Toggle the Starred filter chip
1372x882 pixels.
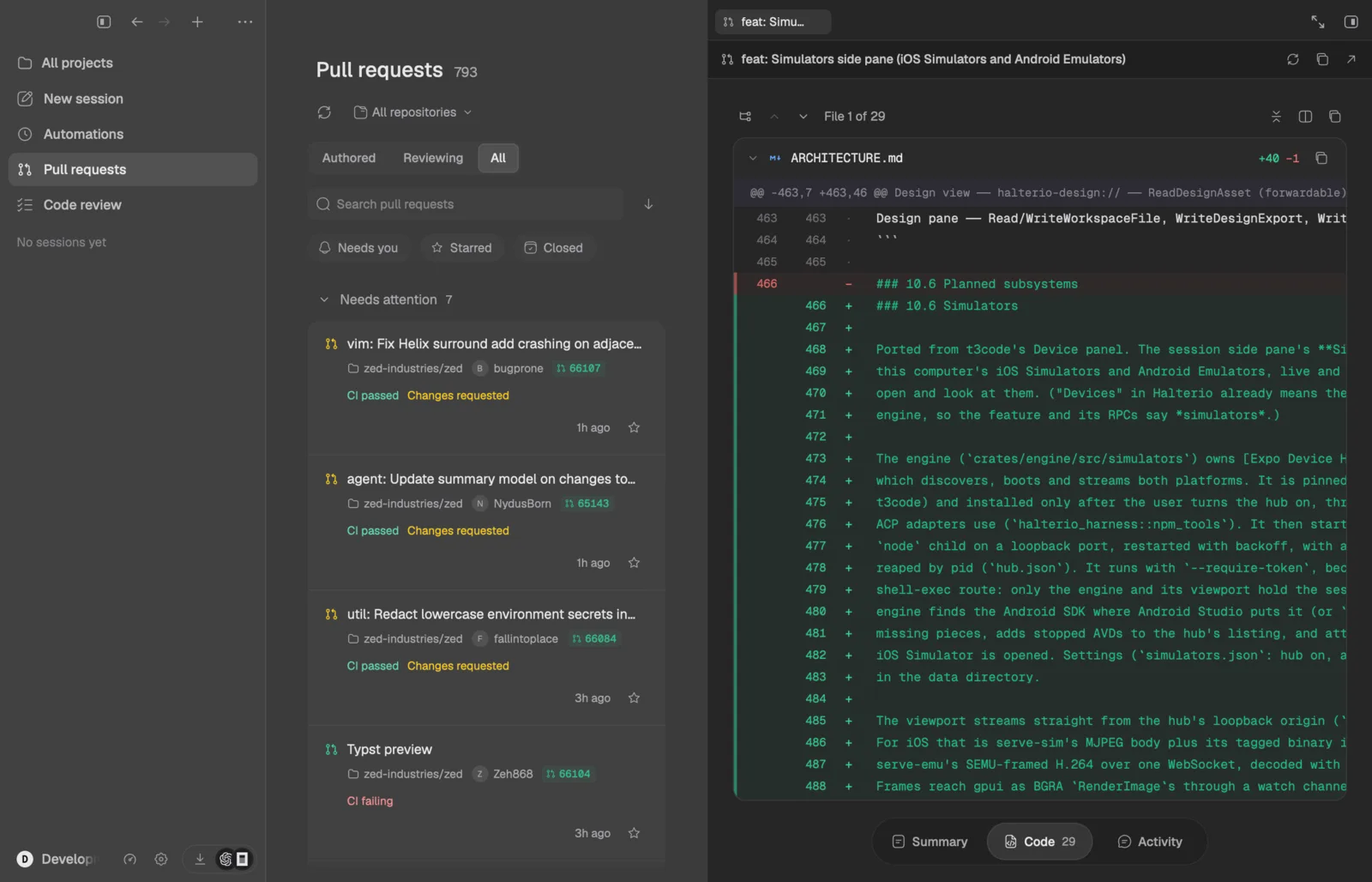tap(461, 248)
